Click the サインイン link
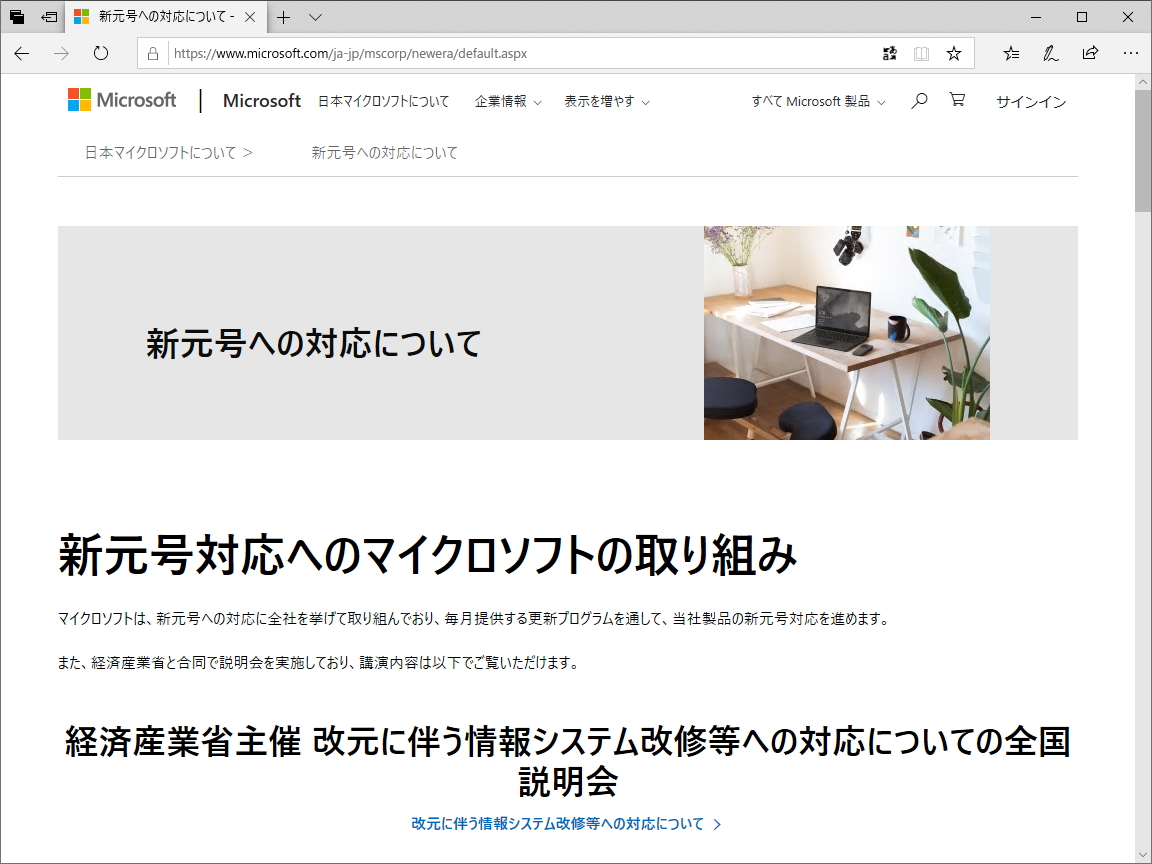The width and height of the screenshot is (1152, 864). coord(1031,101)
